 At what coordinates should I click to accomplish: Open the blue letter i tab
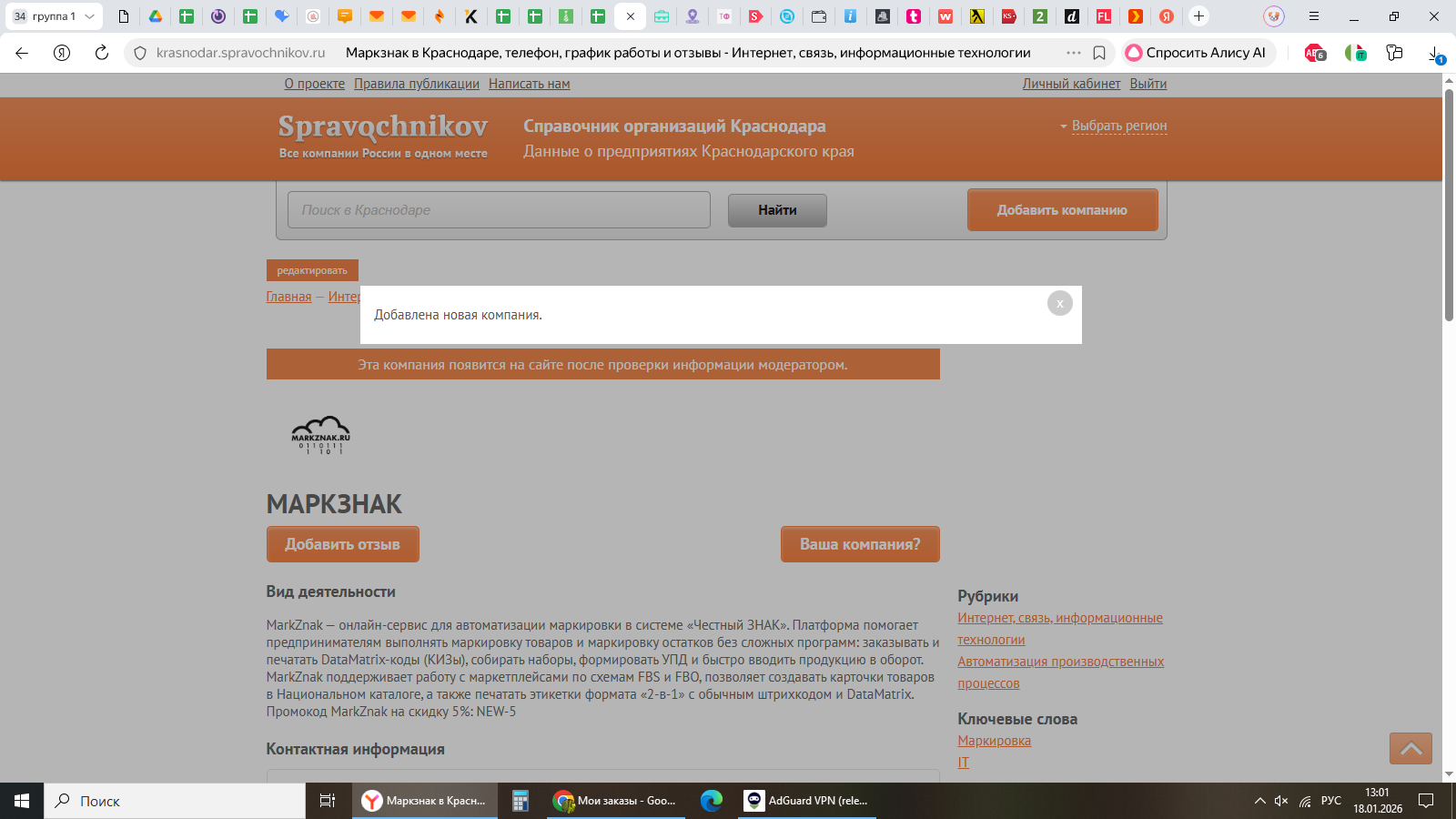[x=850, y=16]
